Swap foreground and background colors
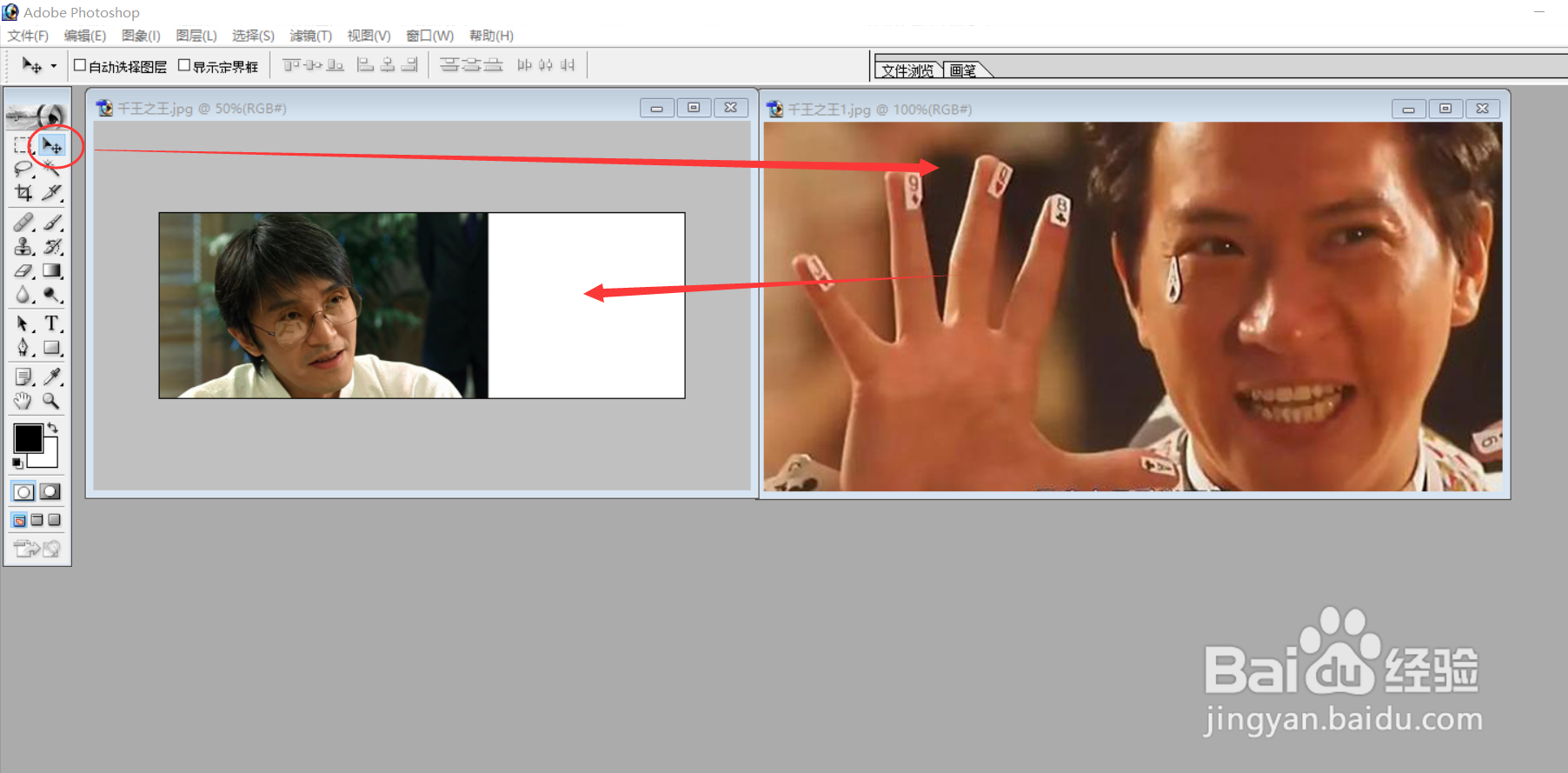Screen dimensions: 1568x773 tap(53, 427)
